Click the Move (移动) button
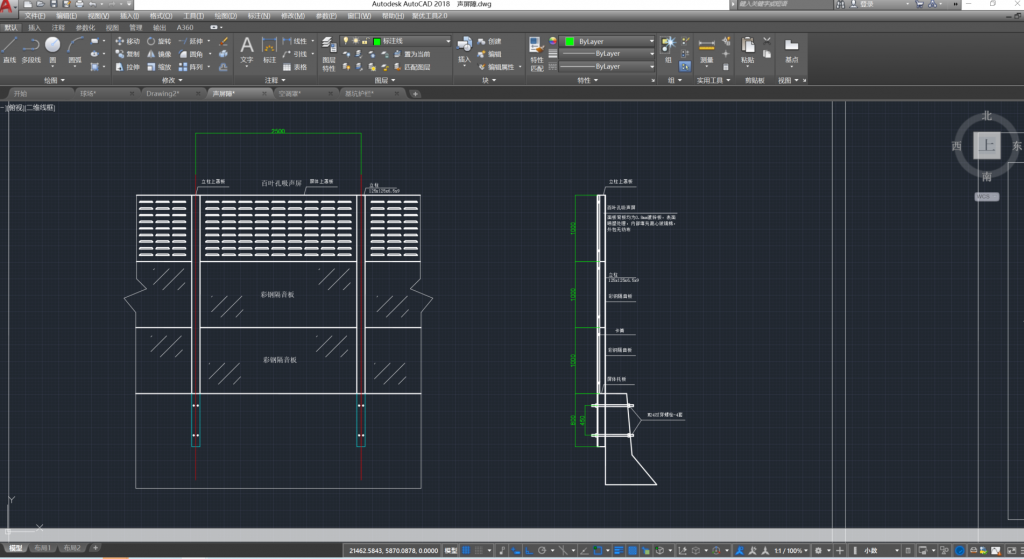This screenshot has width=1024, height=559. [126, 42]
